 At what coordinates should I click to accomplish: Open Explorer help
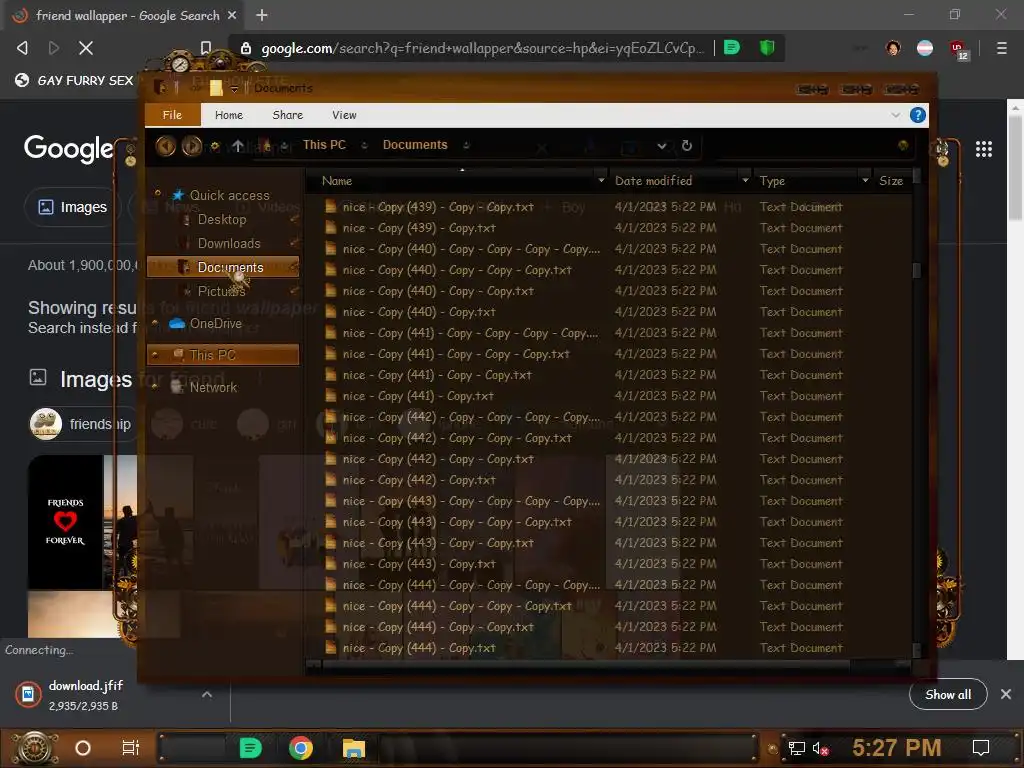[x=918, y=115]
